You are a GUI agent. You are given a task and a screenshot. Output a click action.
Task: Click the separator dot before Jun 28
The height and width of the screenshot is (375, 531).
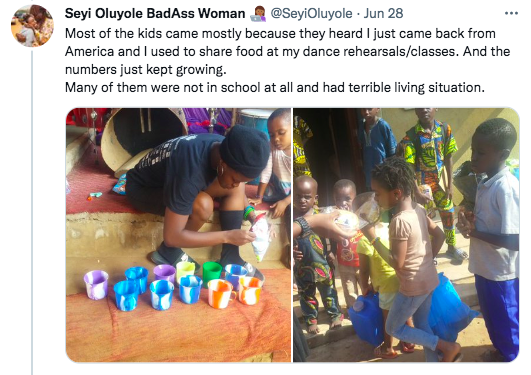click(x=358, y=14)
